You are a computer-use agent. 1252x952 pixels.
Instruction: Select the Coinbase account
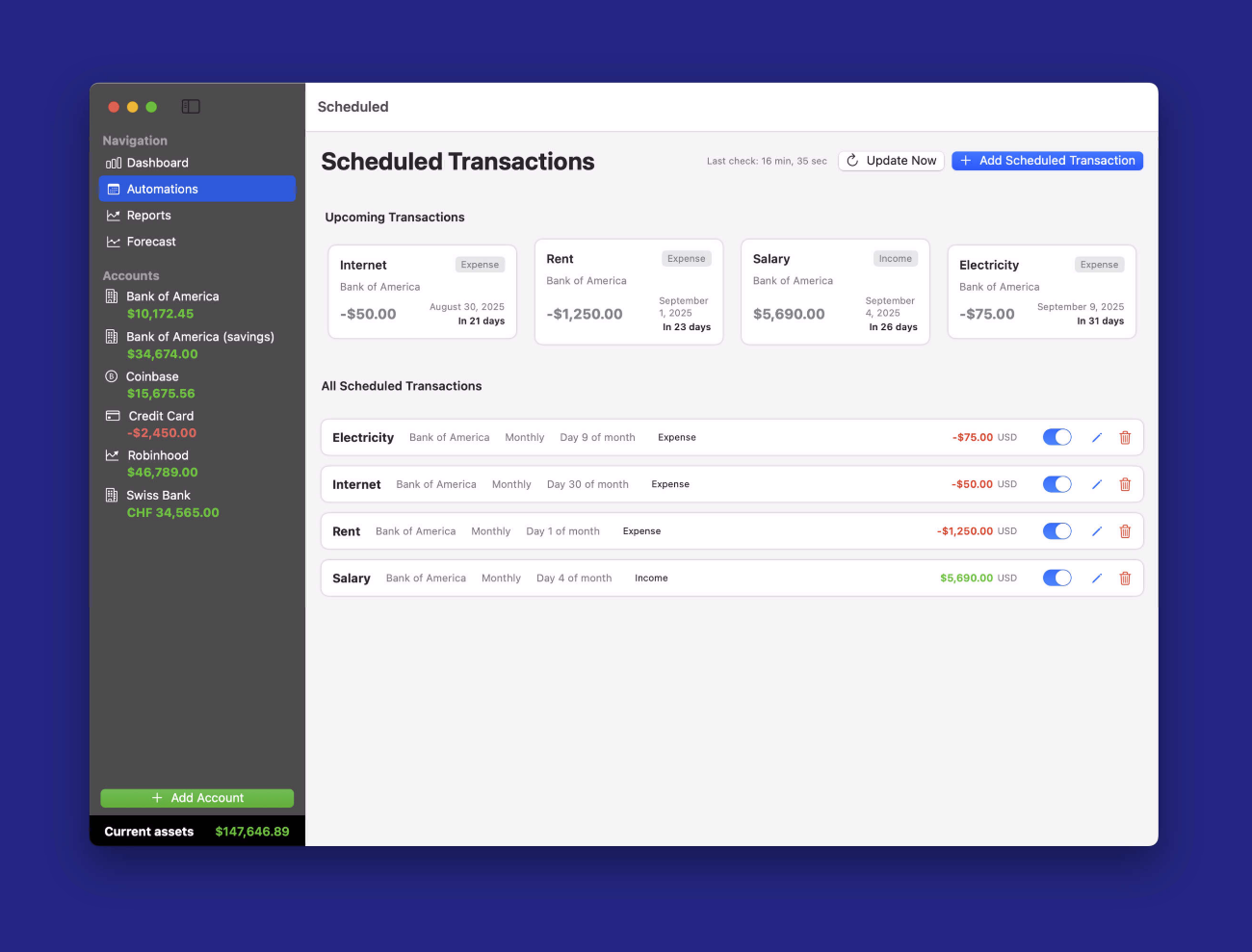tap(196, 385)
